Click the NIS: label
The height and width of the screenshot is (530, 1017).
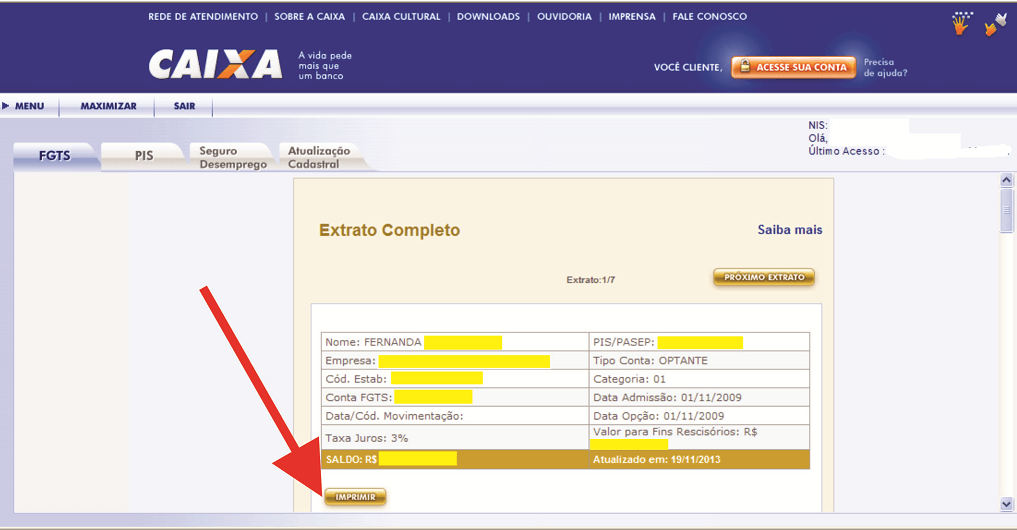pos(817,125)
